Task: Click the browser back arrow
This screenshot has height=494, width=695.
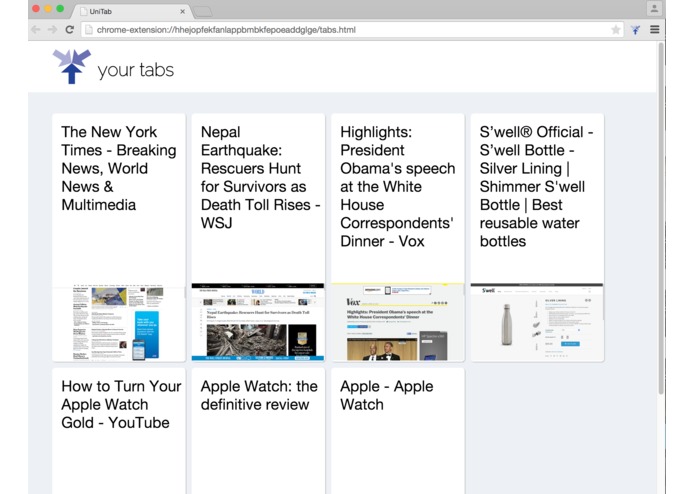Action: point(36,30)
